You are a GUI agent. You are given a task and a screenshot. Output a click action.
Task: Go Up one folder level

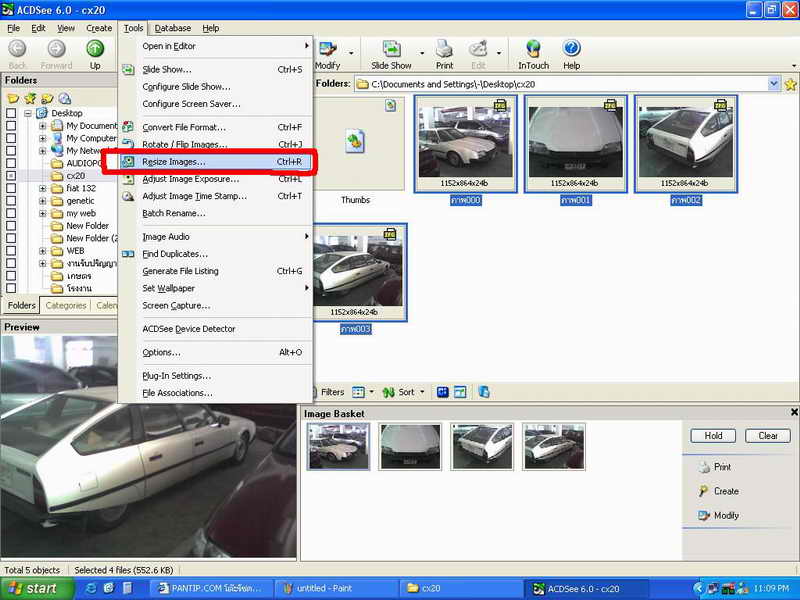coord(95,49)
